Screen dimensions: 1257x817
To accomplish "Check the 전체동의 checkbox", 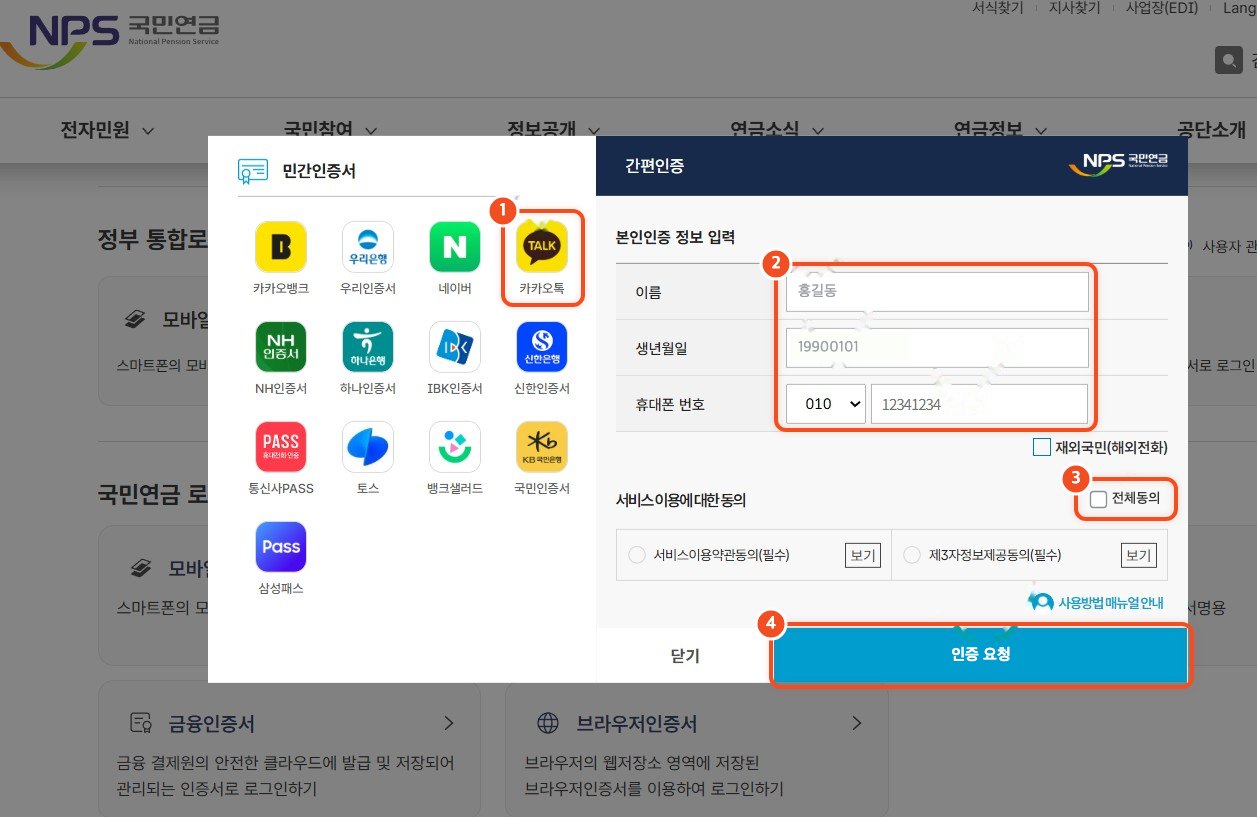I will click(1099, 499).
